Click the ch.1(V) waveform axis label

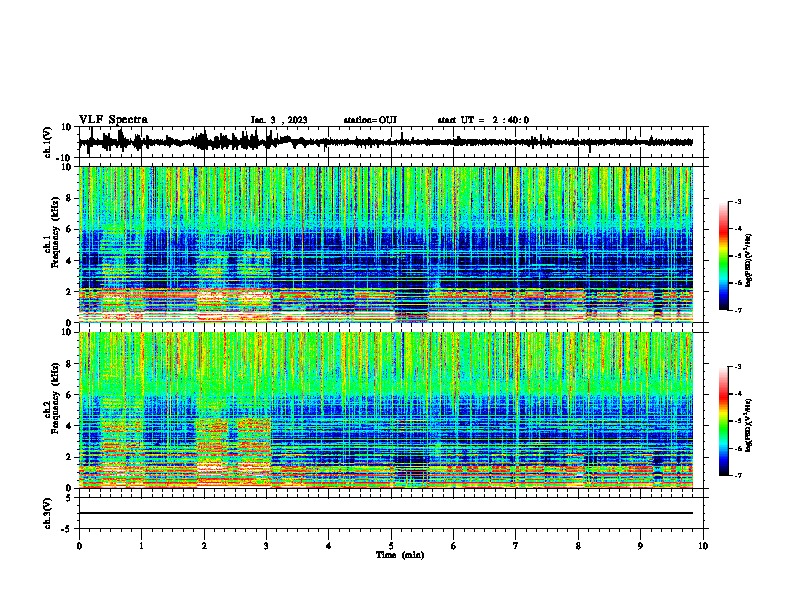(x=48, y=142)
